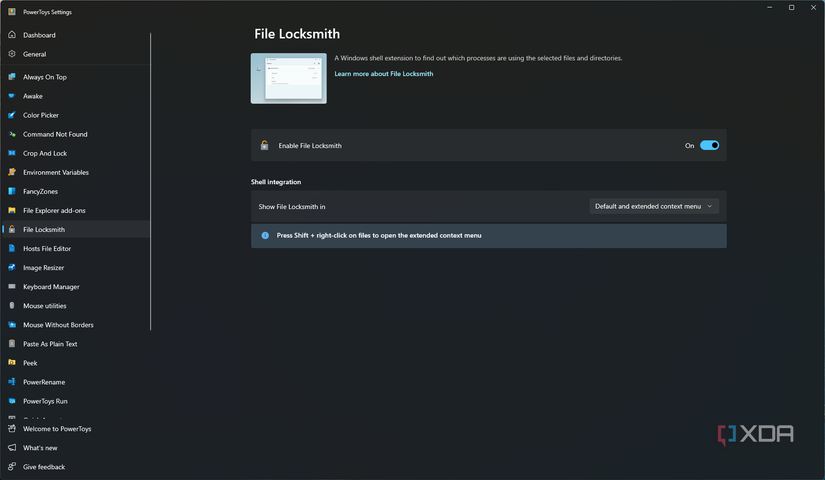Click the File Locksmith preview thumbnail
Viewport: 825px width, 480px height.
[x=288, y=78]
